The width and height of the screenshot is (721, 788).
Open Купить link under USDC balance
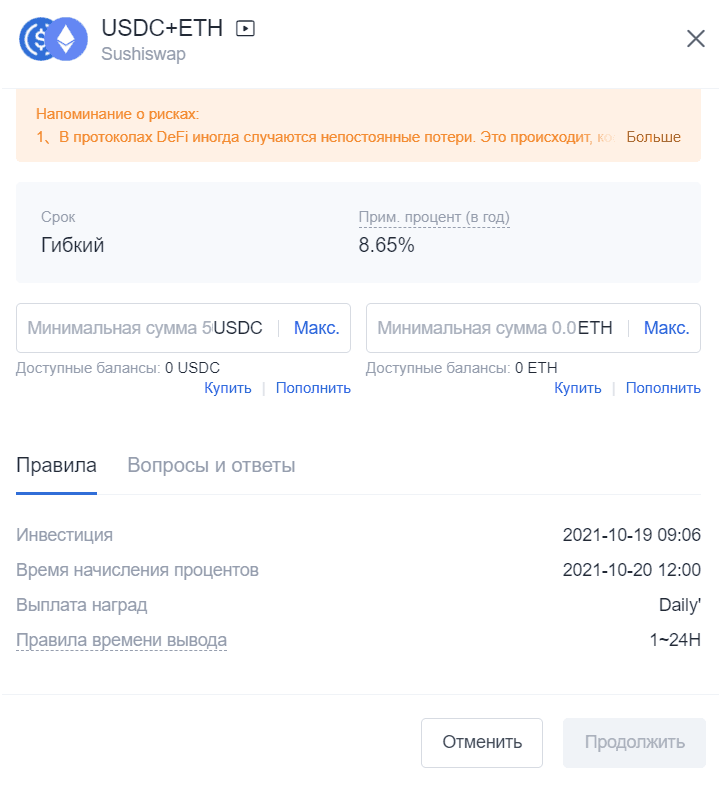click(228, 388)
